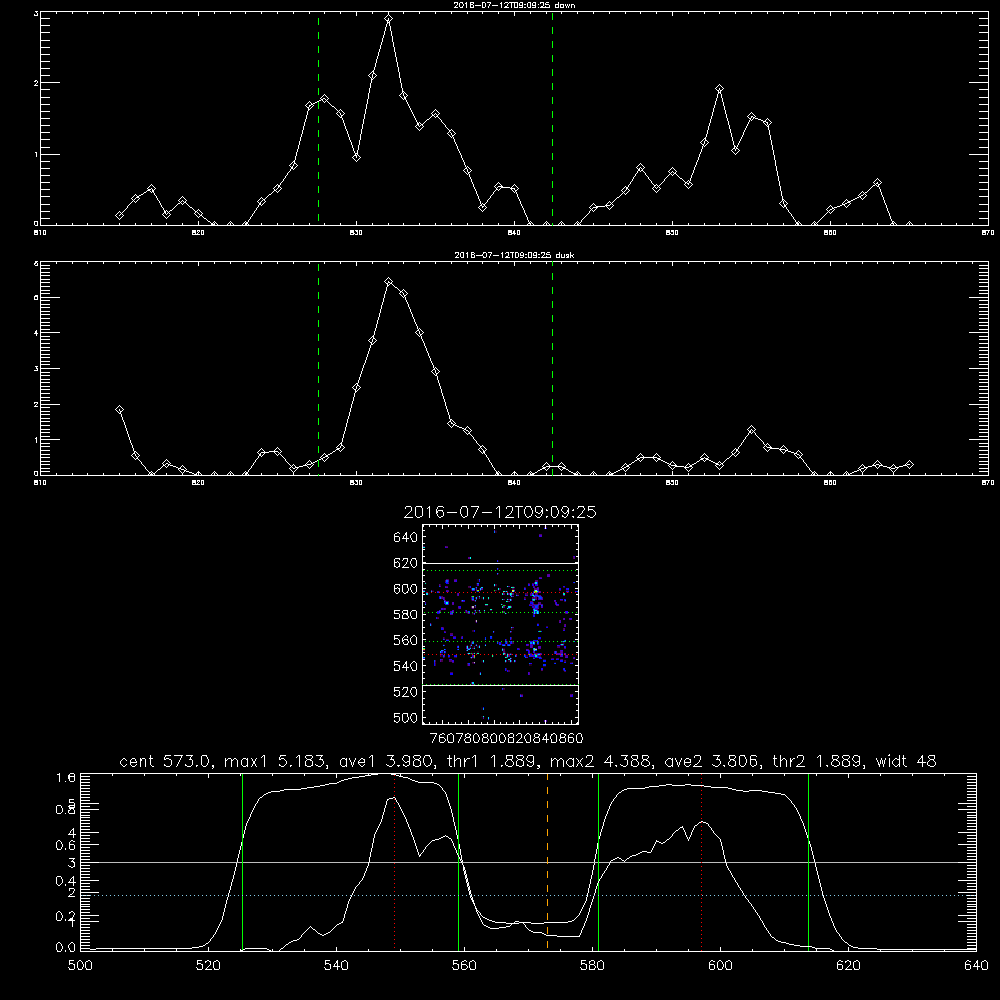Click the '1.6' y-axis label of the bottom plot
Viewport: 1000px width, 1000px height.
[66, 777]
